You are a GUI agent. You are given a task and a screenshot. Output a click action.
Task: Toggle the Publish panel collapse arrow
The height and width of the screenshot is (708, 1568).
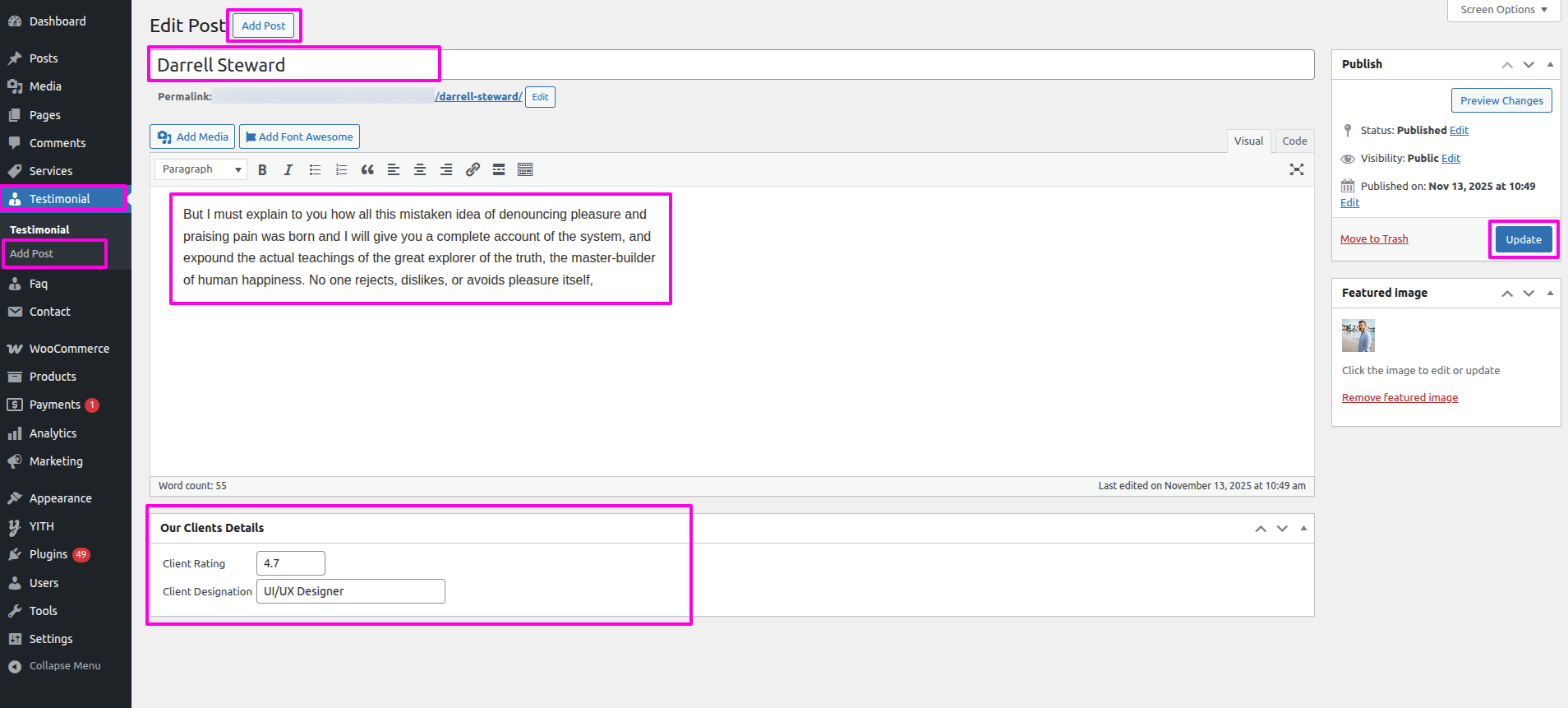(1550, 64)
